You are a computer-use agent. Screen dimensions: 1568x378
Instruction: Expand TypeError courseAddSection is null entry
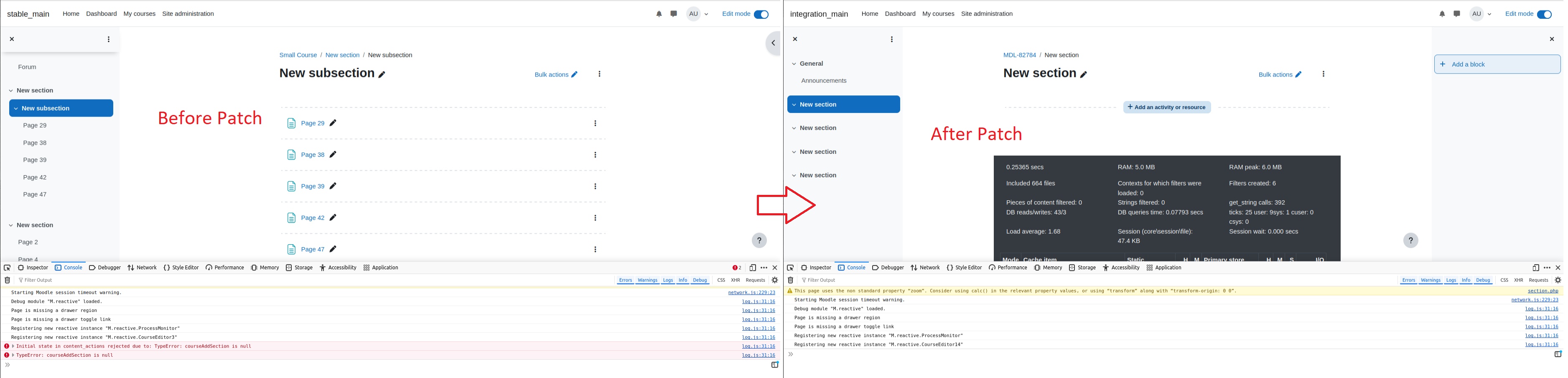(13, 355)
